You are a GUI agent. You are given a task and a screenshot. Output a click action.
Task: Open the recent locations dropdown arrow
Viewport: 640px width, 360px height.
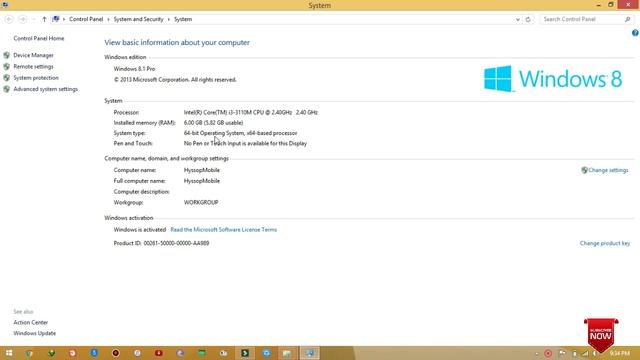(x=34, y=19)
